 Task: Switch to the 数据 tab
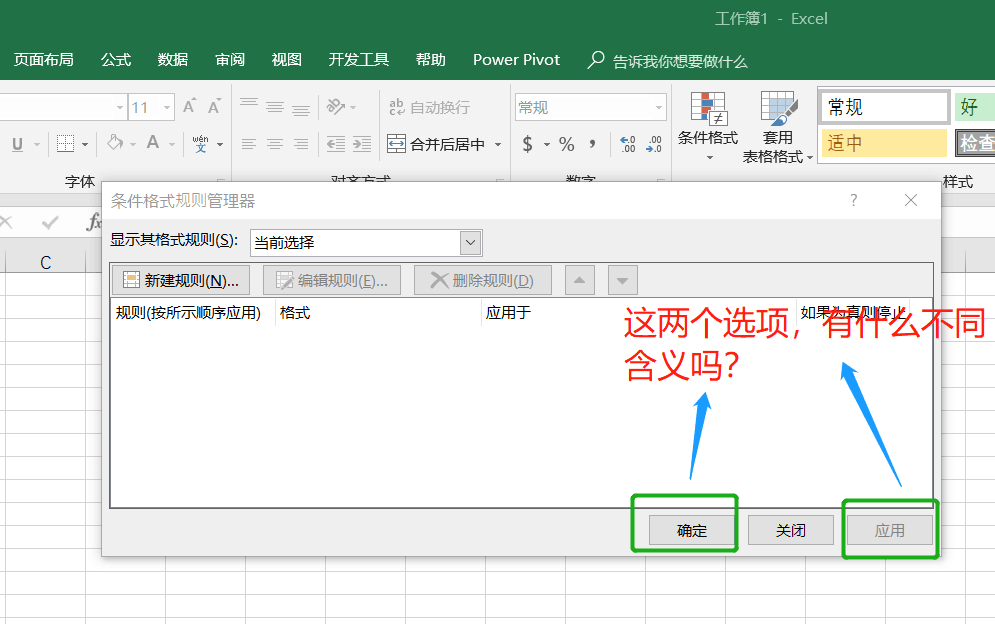tap(173, 60)
